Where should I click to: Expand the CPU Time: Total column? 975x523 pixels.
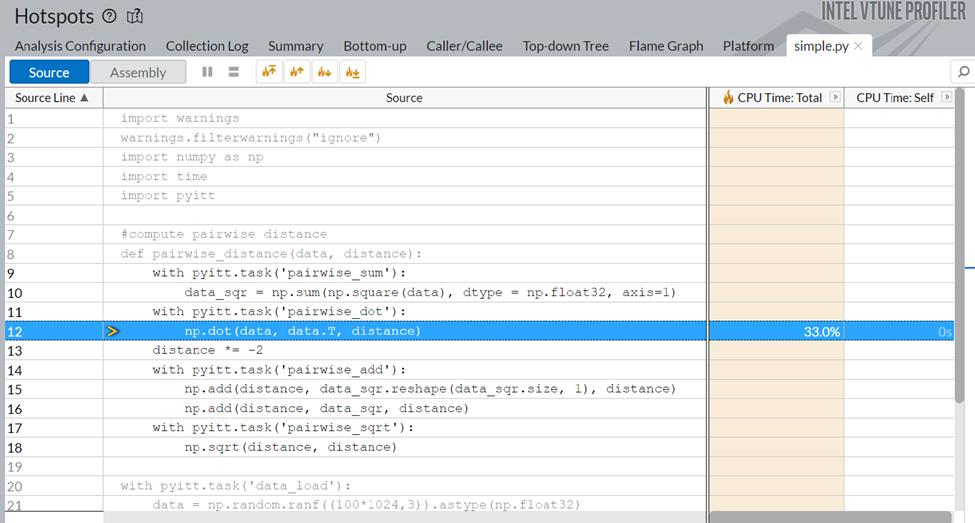835,98
